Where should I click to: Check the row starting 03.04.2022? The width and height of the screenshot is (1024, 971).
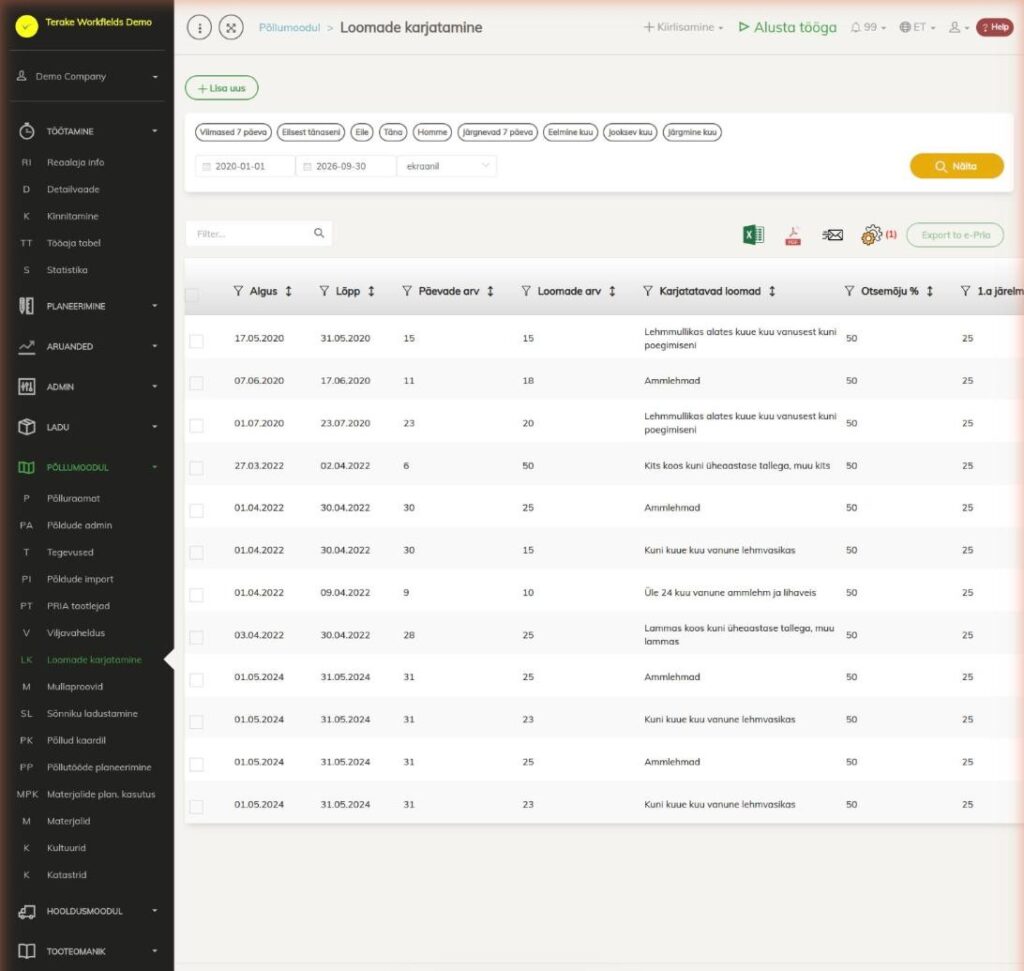(x=197, y=637)
